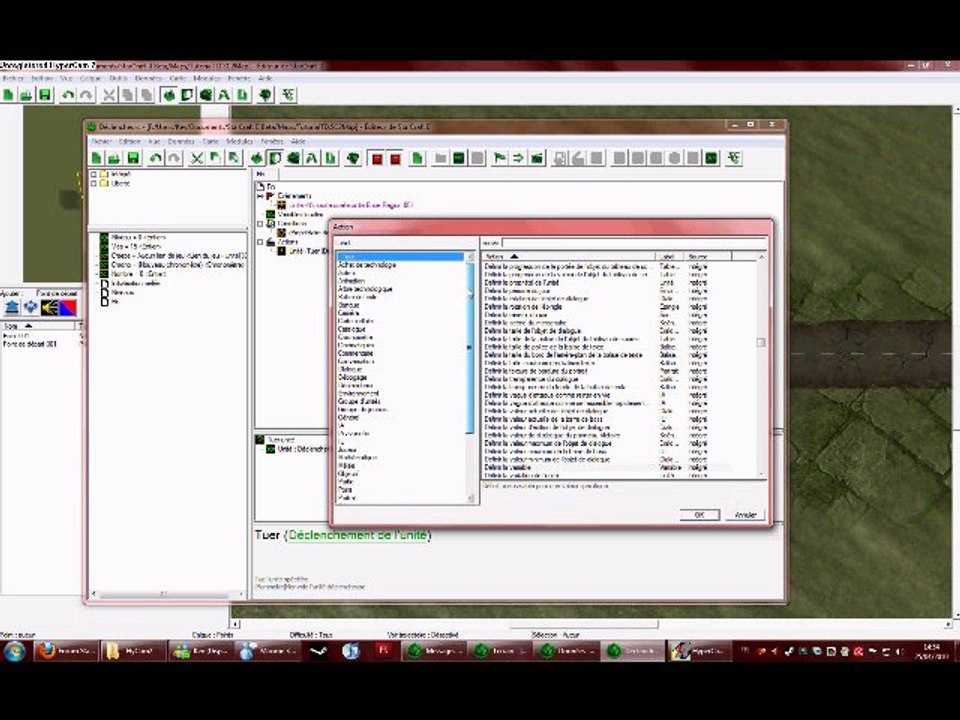Open Fichier menu in trigger editor window
This screenshot has width=960, height=720.
coord(101,141)
